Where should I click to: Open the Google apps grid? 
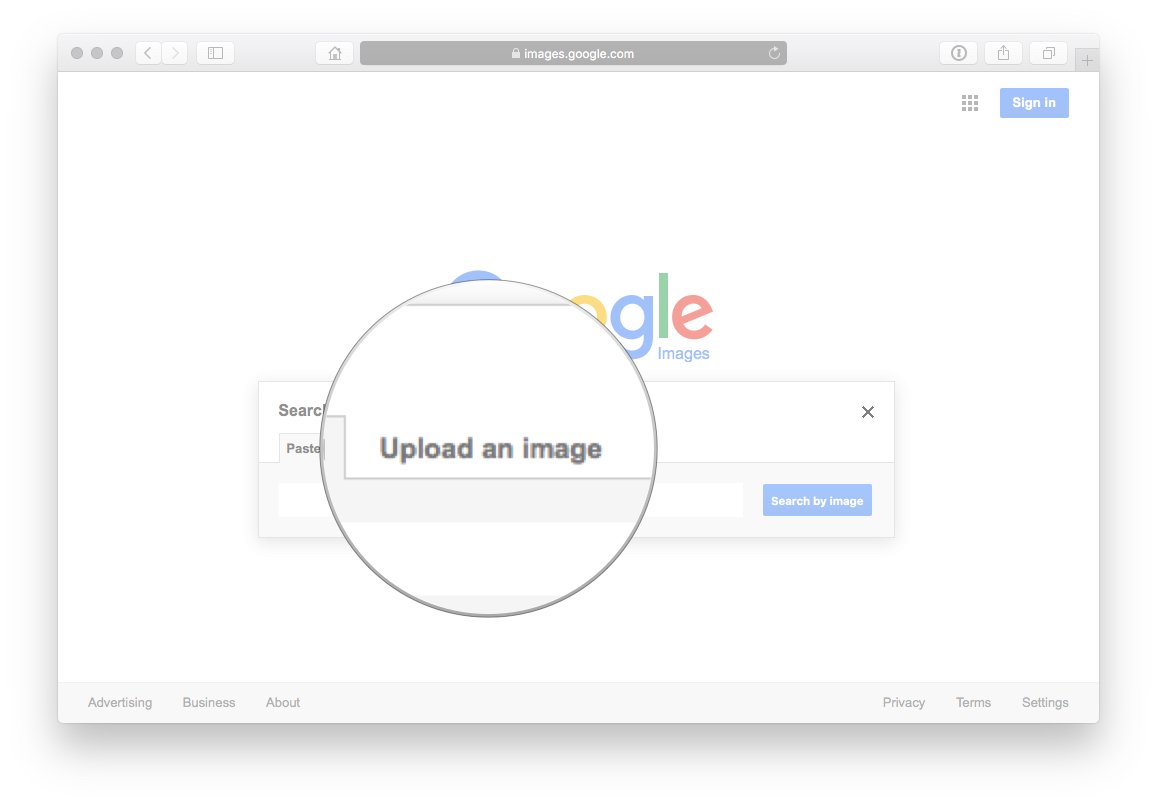tap(969, 103)
